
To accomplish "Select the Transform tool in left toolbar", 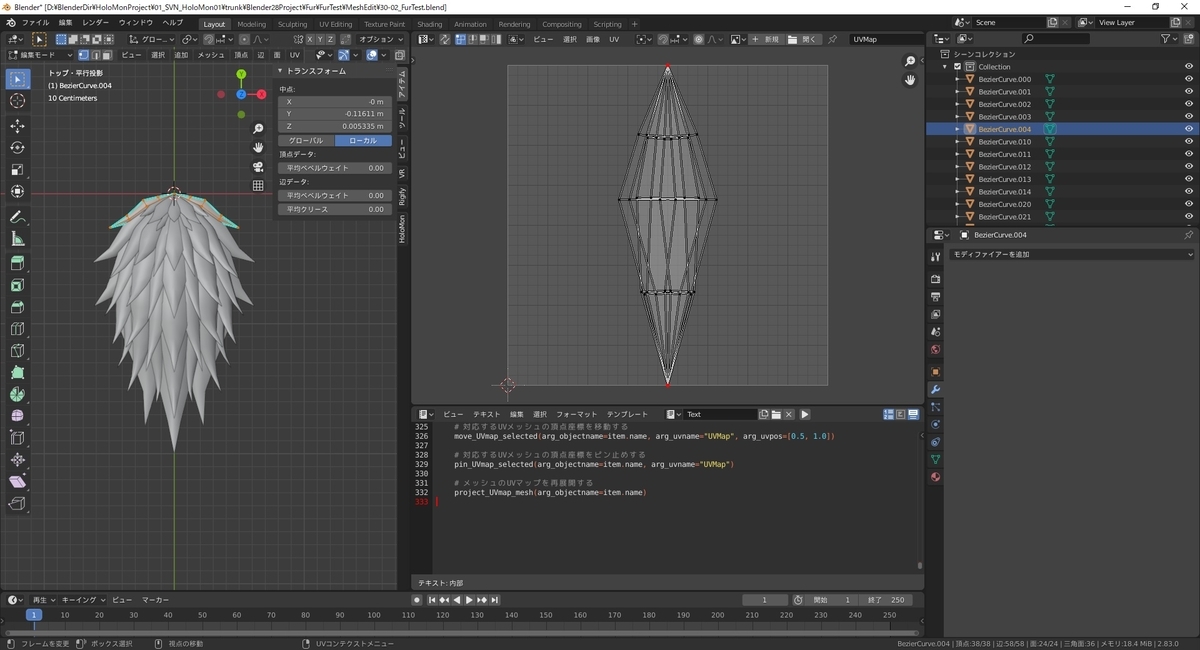I will [x=17, y=192].
